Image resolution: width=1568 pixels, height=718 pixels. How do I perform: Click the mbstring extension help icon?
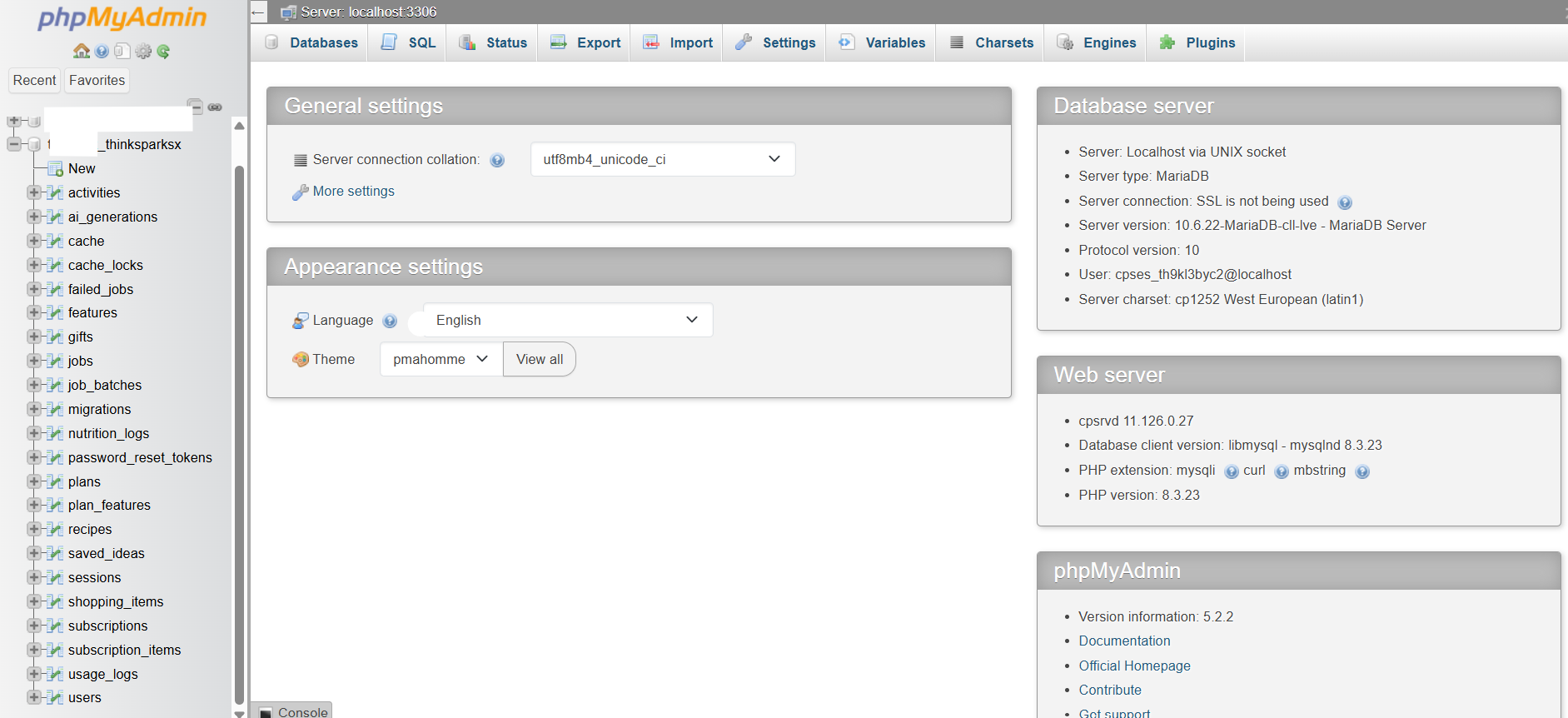(1362, 472)
